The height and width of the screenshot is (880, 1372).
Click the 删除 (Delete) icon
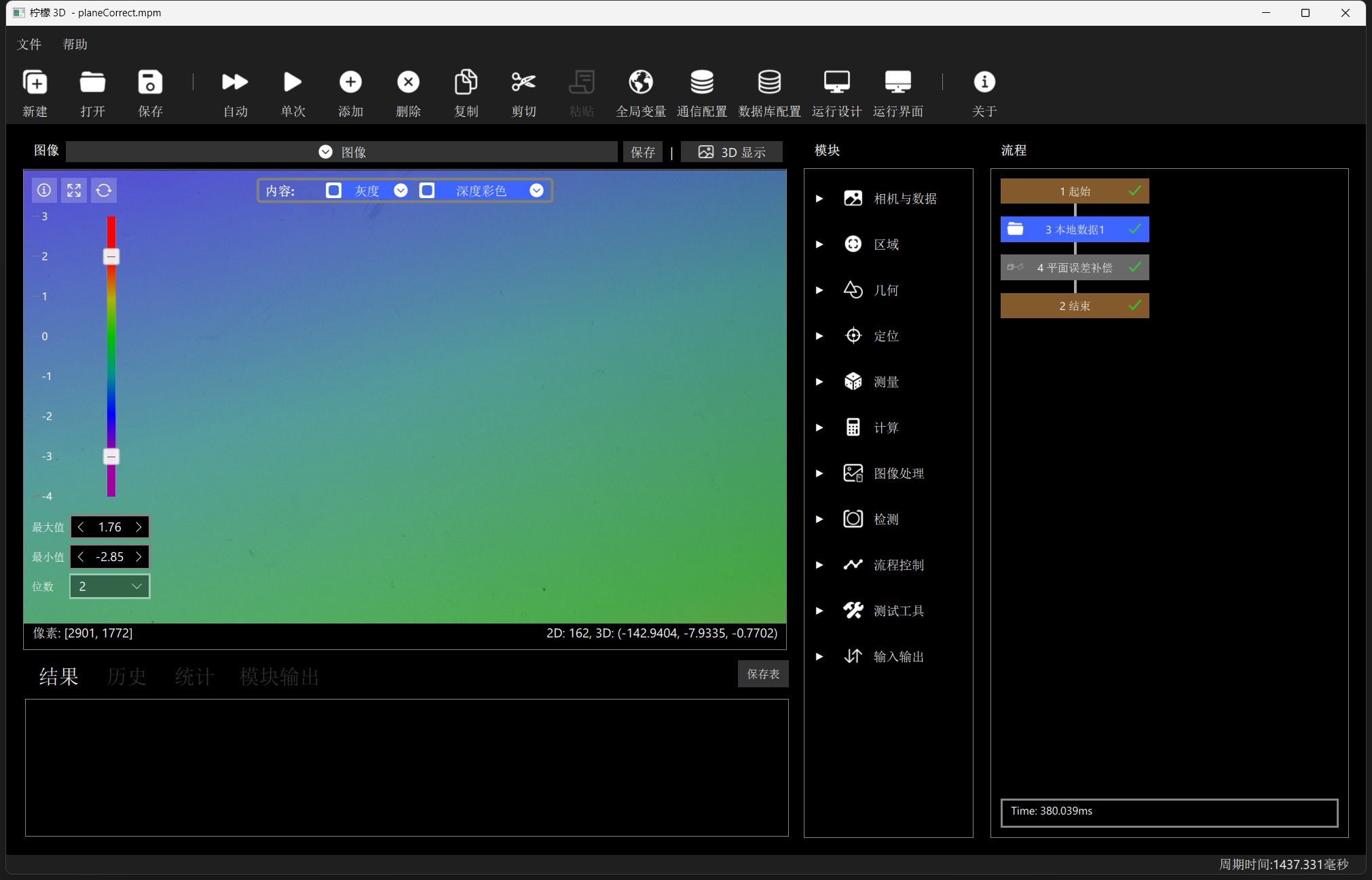408,82
